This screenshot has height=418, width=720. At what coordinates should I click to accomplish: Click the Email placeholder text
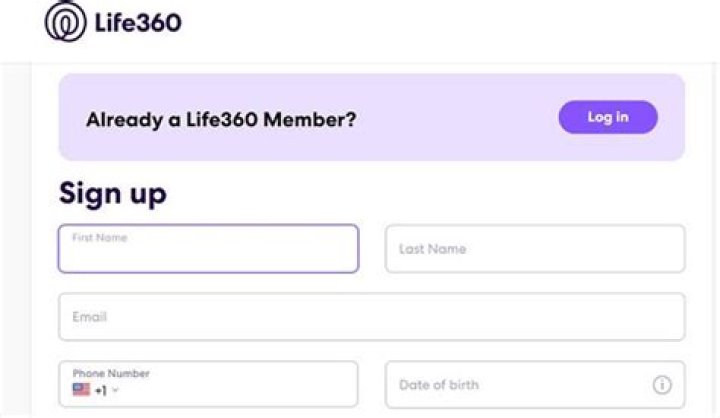click(x=89, y=317)
